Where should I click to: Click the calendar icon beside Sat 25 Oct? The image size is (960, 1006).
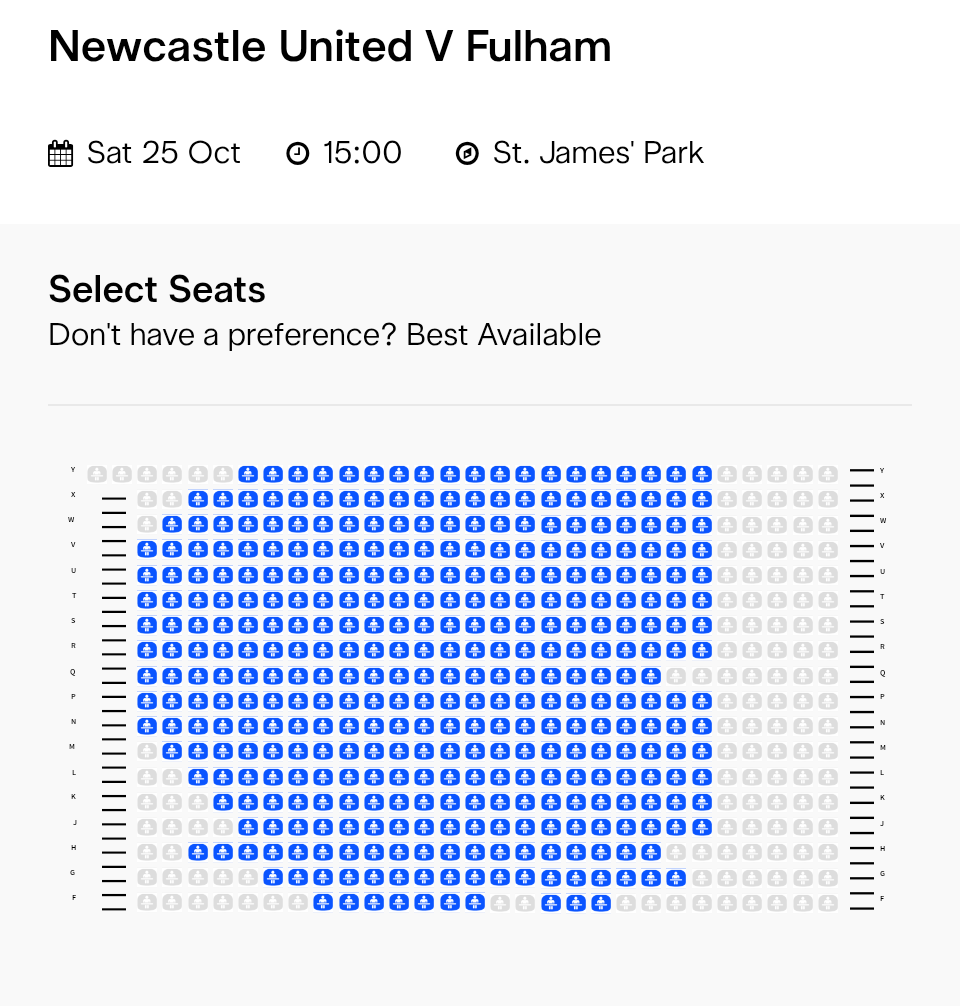61,154
